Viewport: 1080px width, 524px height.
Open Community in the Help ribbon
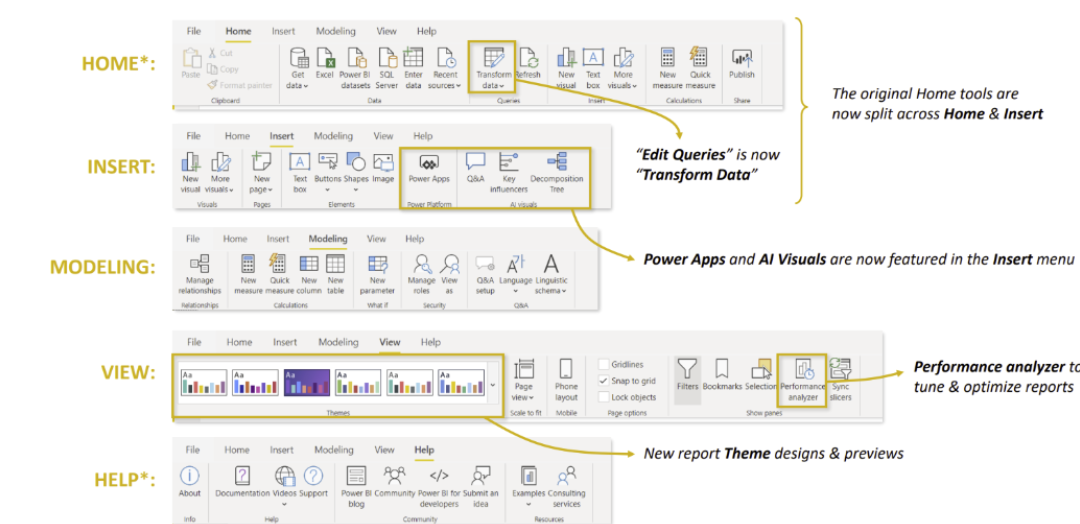(x=395, y=481)
